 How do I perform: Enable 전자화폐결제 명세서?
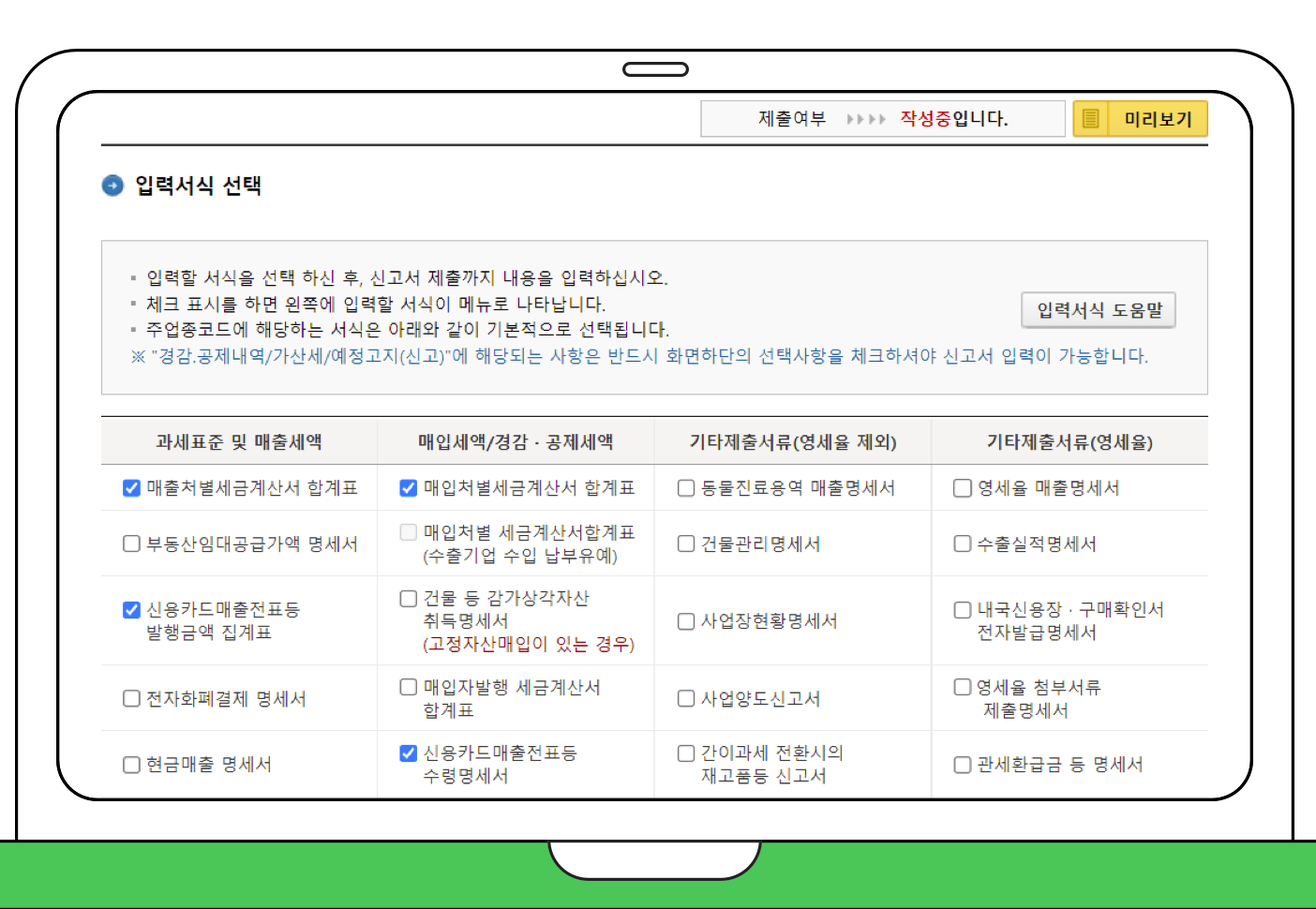130,698
